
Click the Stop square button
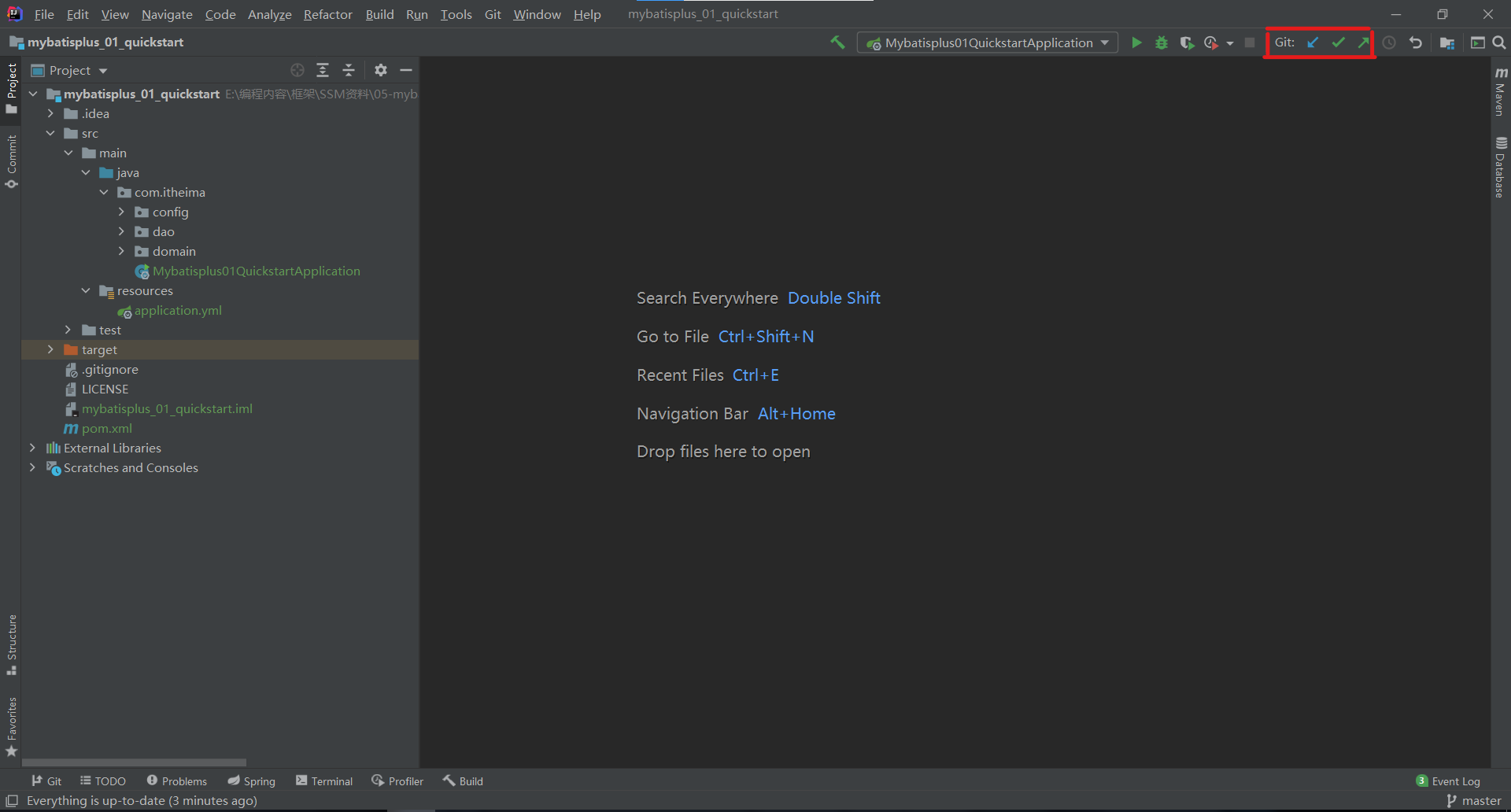(1250, 42)
